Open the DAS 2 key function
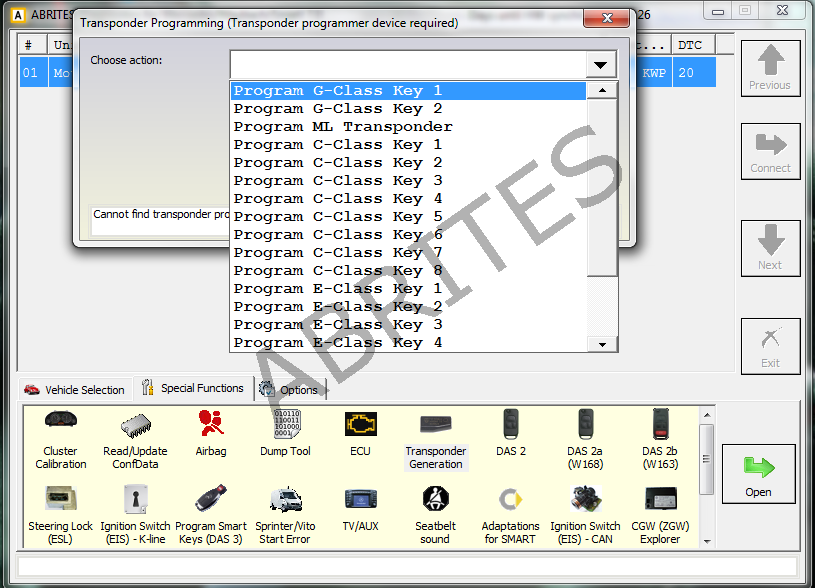815x588 pixels. point(511,434)
